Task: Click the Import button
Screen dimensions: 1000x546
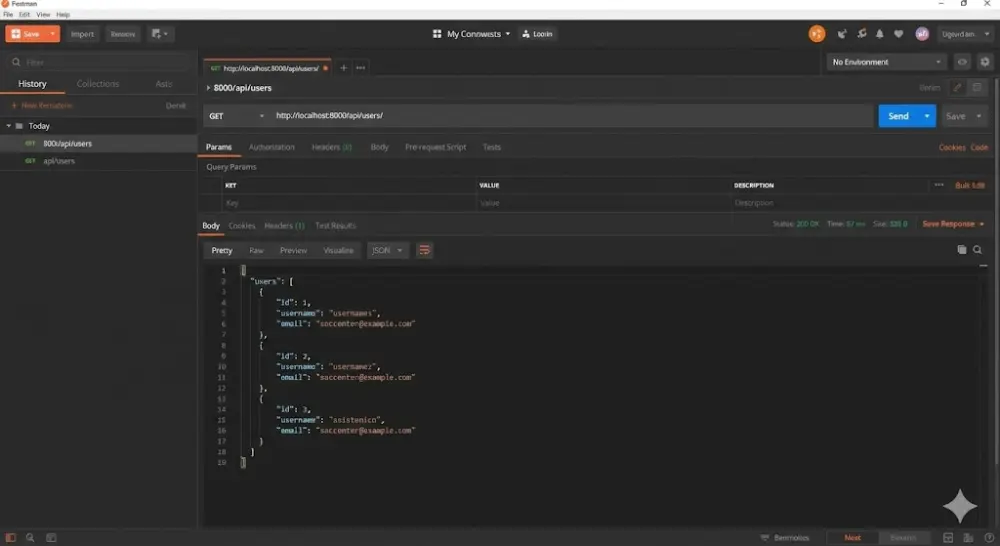Action: (82, 34)
